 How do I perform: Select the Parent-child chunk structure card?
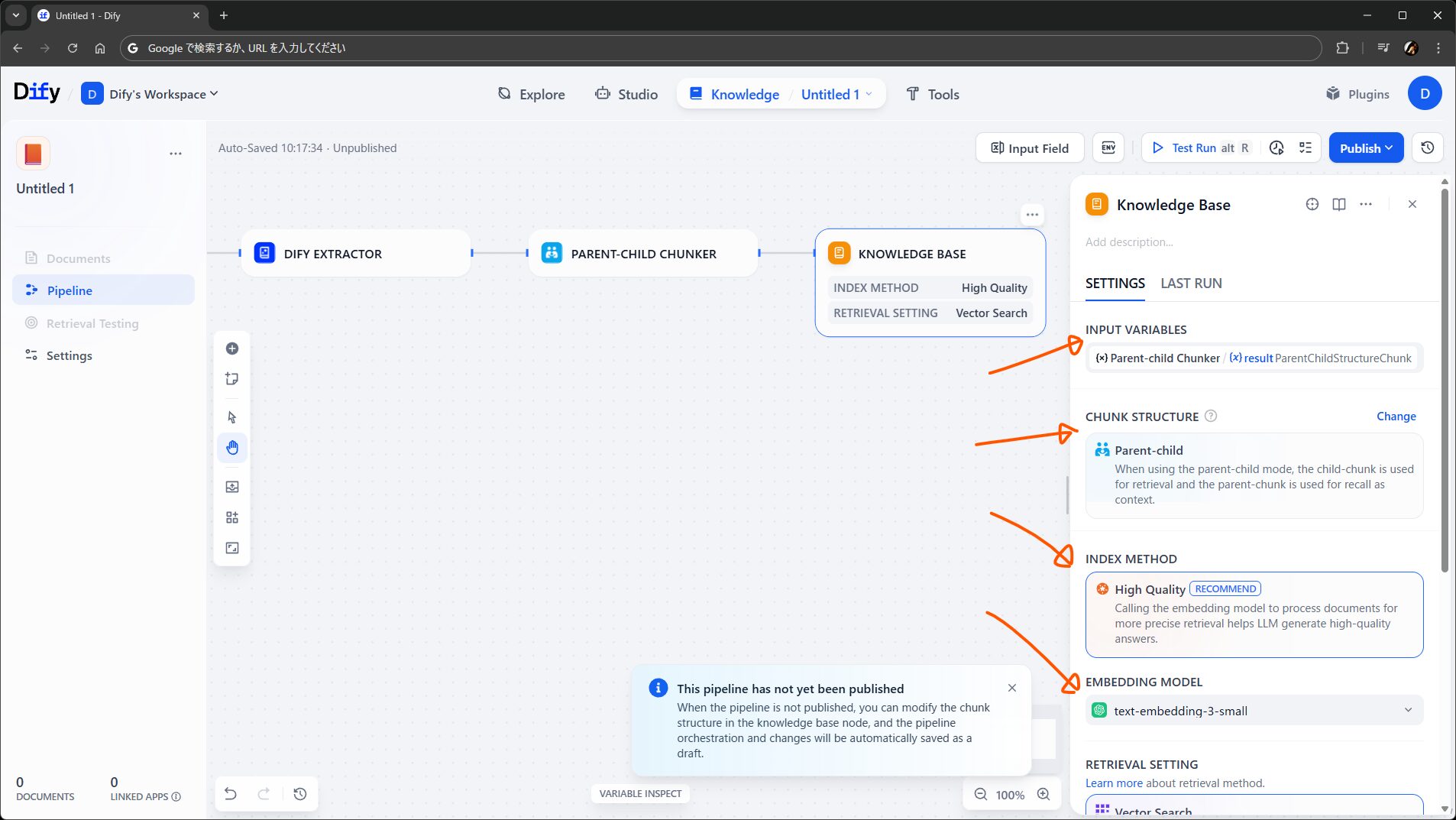tap(1254, 475)
